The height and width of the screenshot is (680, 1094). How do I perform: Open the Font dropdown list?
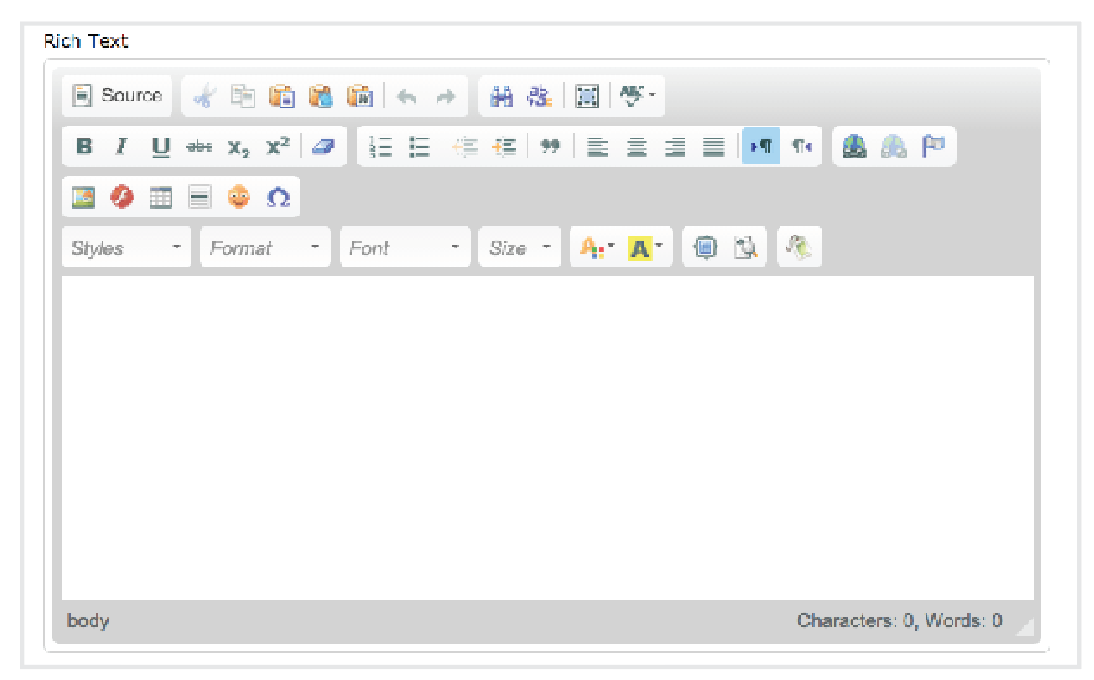[404, 248]
